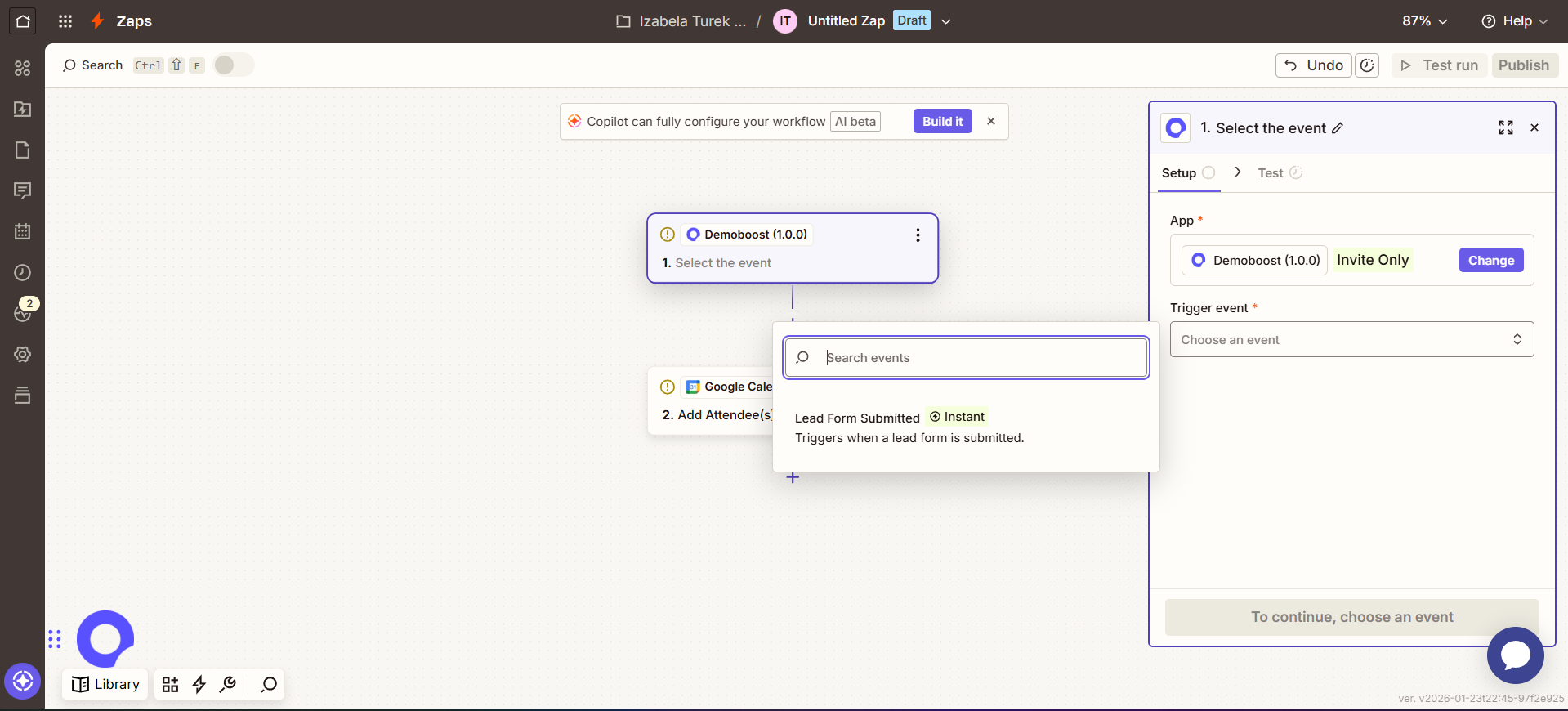Open the folder Izabela Turek breadcrumb
1568x711 pixels.
(681, 21)
